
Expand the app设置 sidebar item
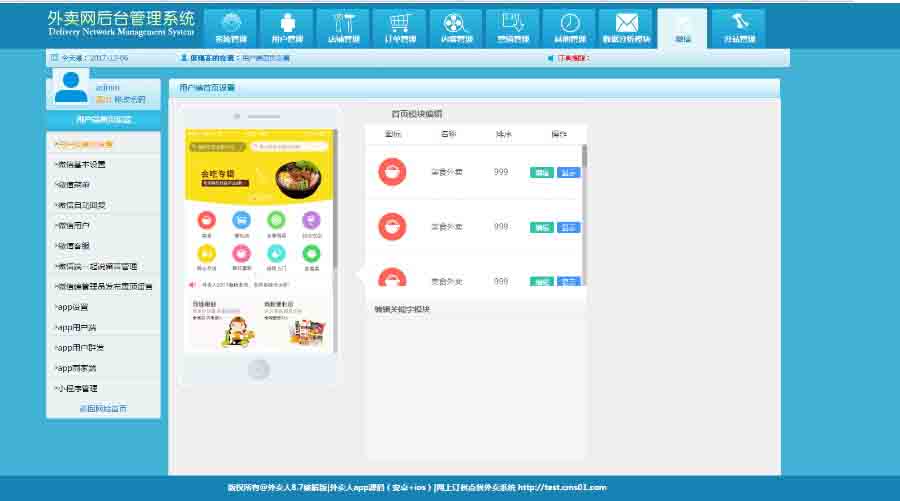pos(72,307)
